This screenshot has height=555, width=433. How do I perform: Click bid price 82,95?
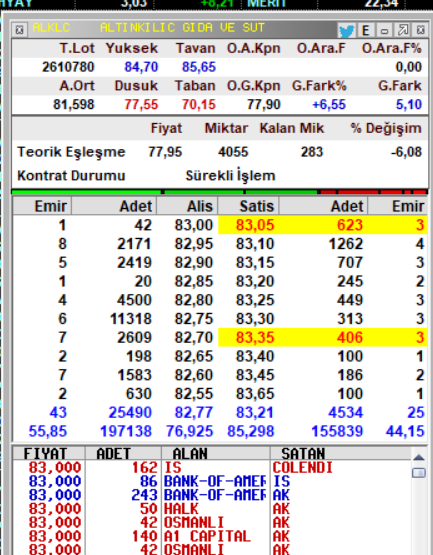(194, 244)
